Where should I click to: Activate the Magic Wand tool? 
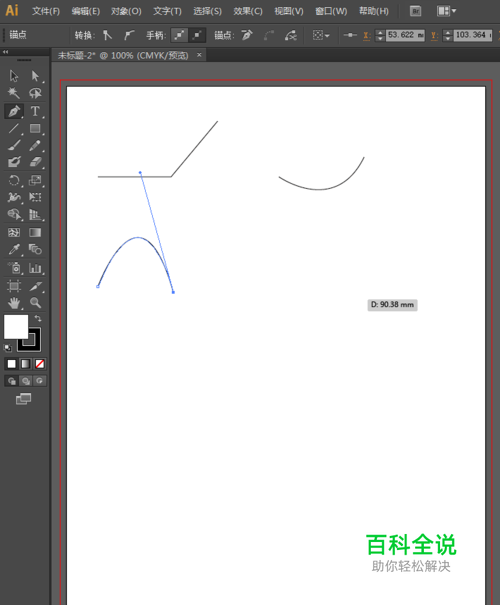pyautogui.click(x=14, y=93)
